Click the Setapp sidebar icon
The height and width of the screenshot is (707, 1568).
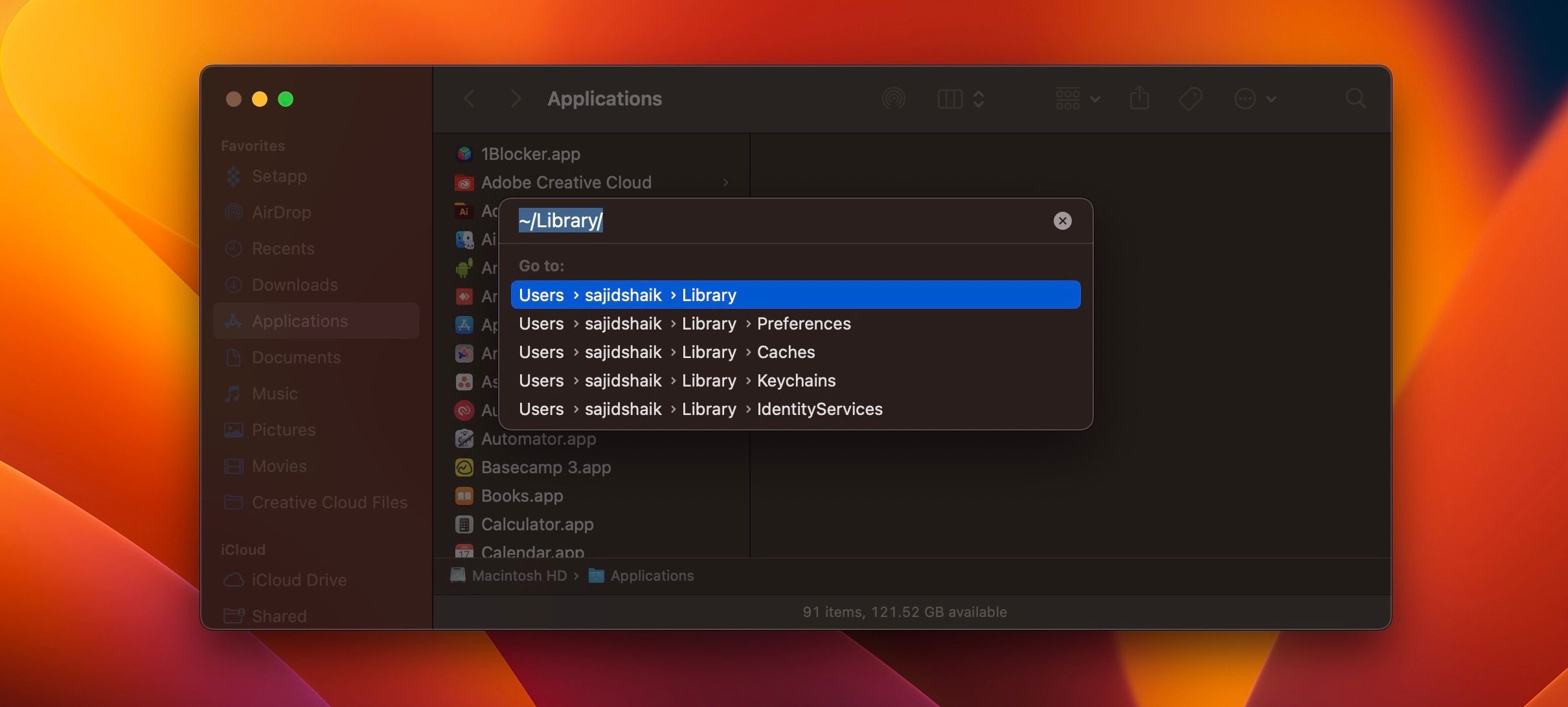click(x=233, y=176)
